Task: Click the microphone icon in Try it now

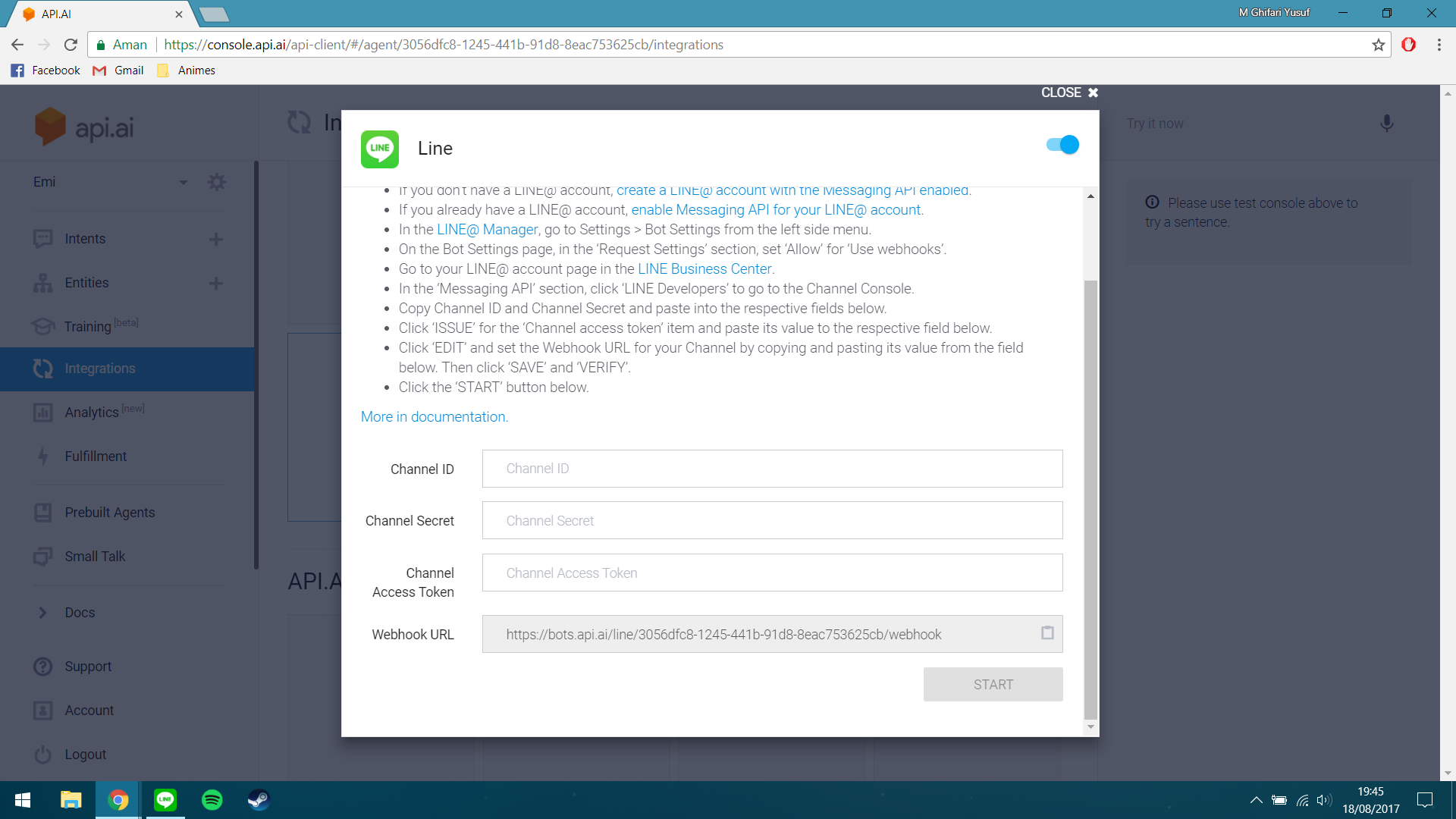Action: coord(1386,124)
